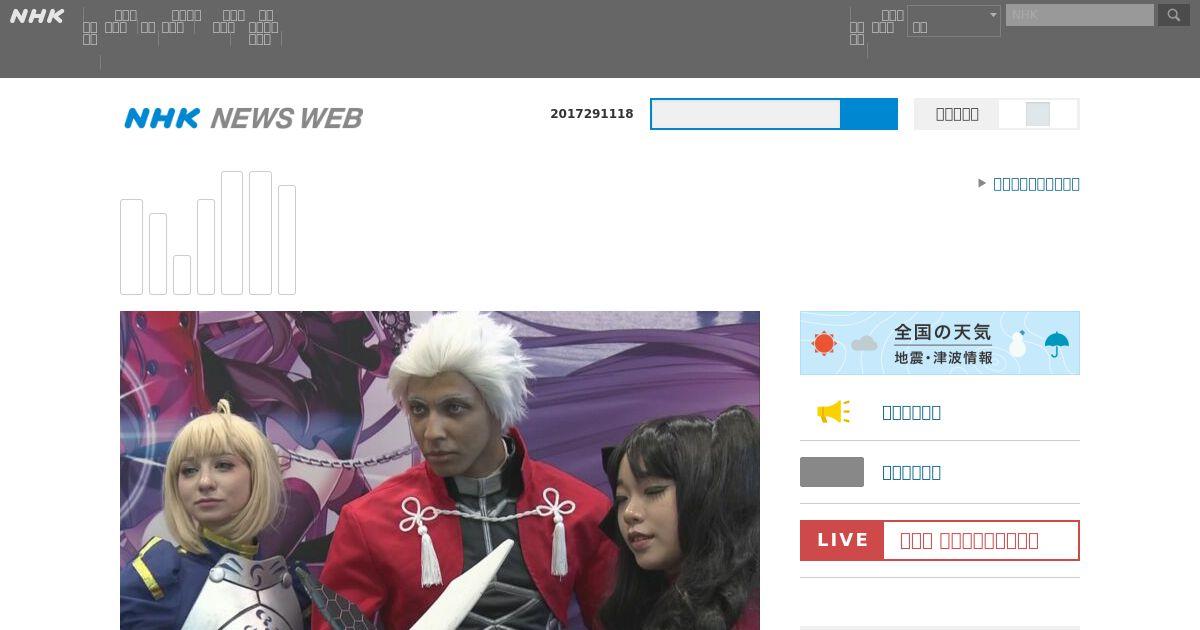Click the gray rectangle icon under the megaphone
This screenshot has width=1200, height=630.
[832, 472]
